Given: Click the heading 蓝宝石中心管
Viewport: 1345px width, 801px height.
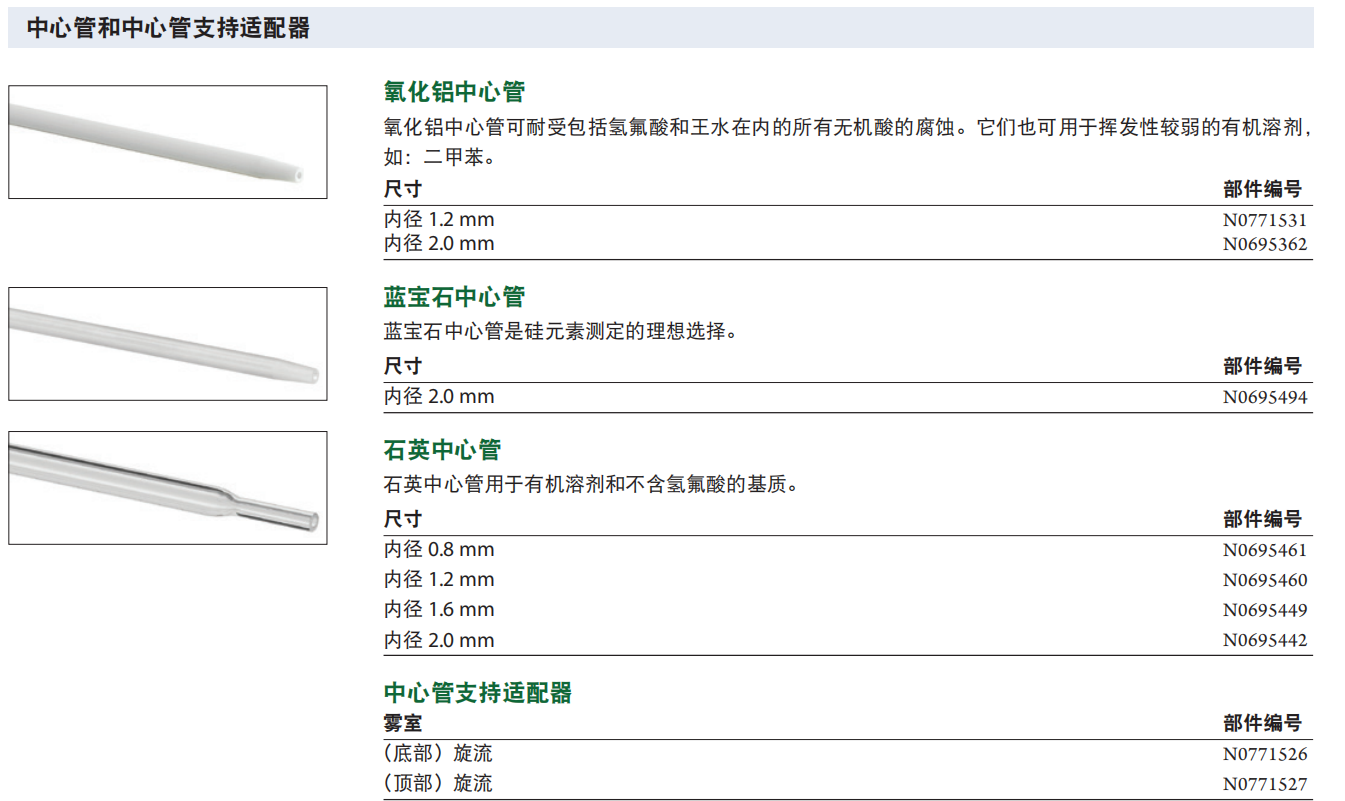Looking at the screenshot, I should point(454,297).
